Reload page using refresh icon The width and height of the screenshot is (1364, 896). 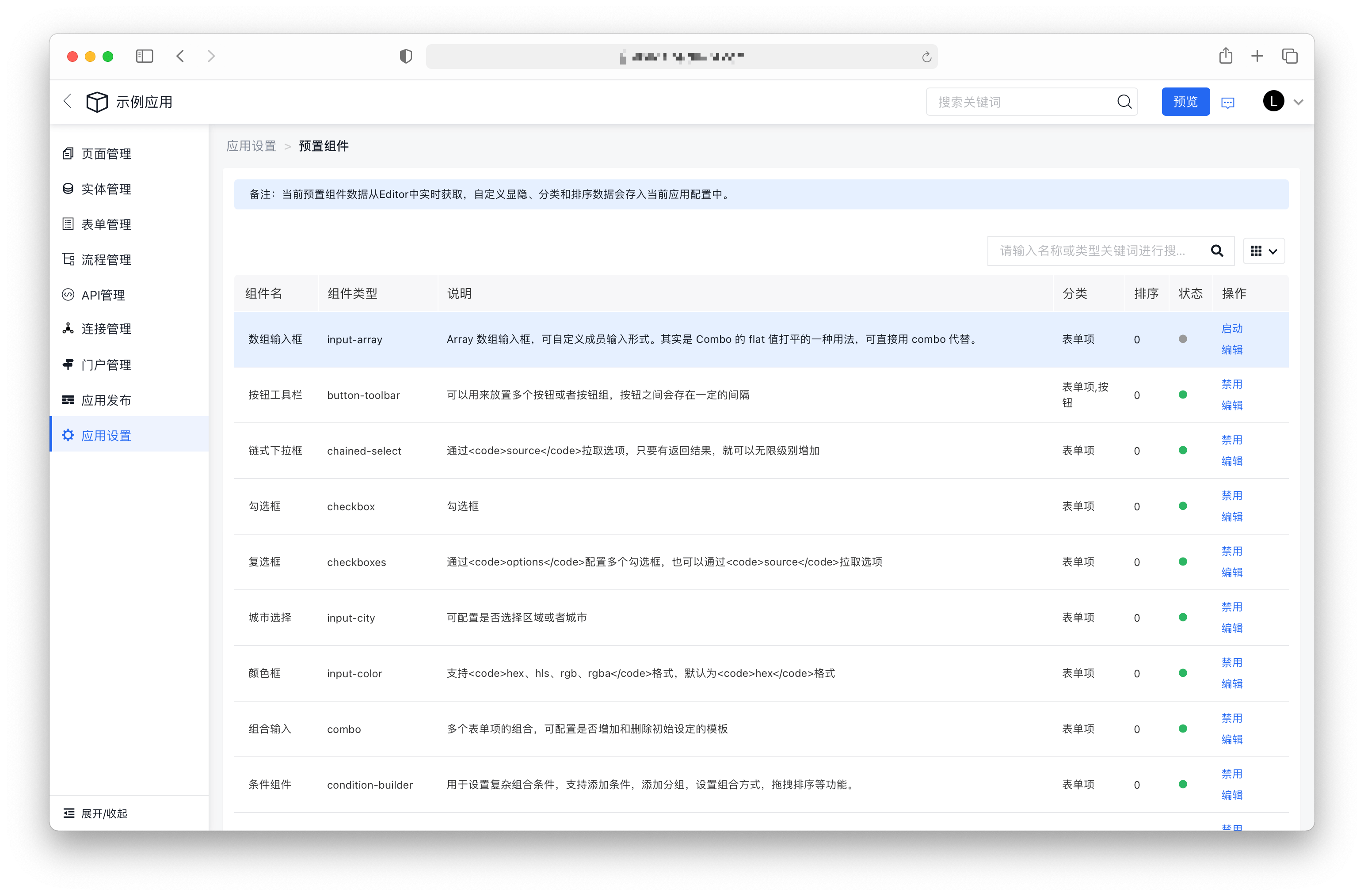tap(926, 57)
